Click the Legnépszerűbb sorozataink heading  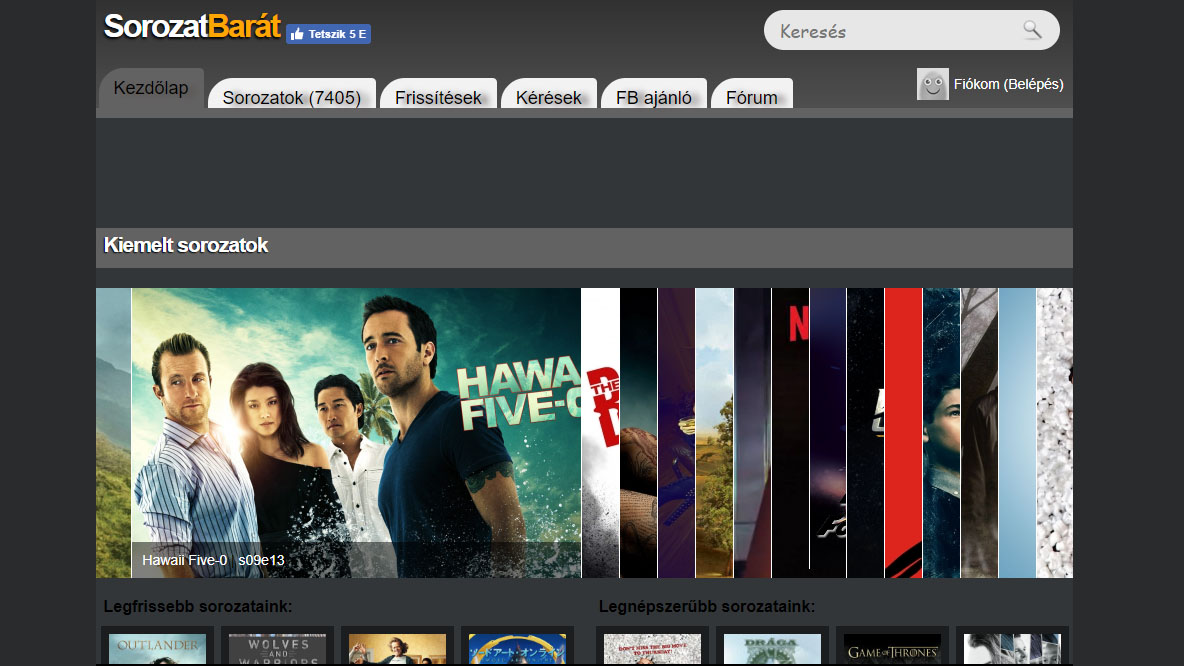tap(707, 606)
